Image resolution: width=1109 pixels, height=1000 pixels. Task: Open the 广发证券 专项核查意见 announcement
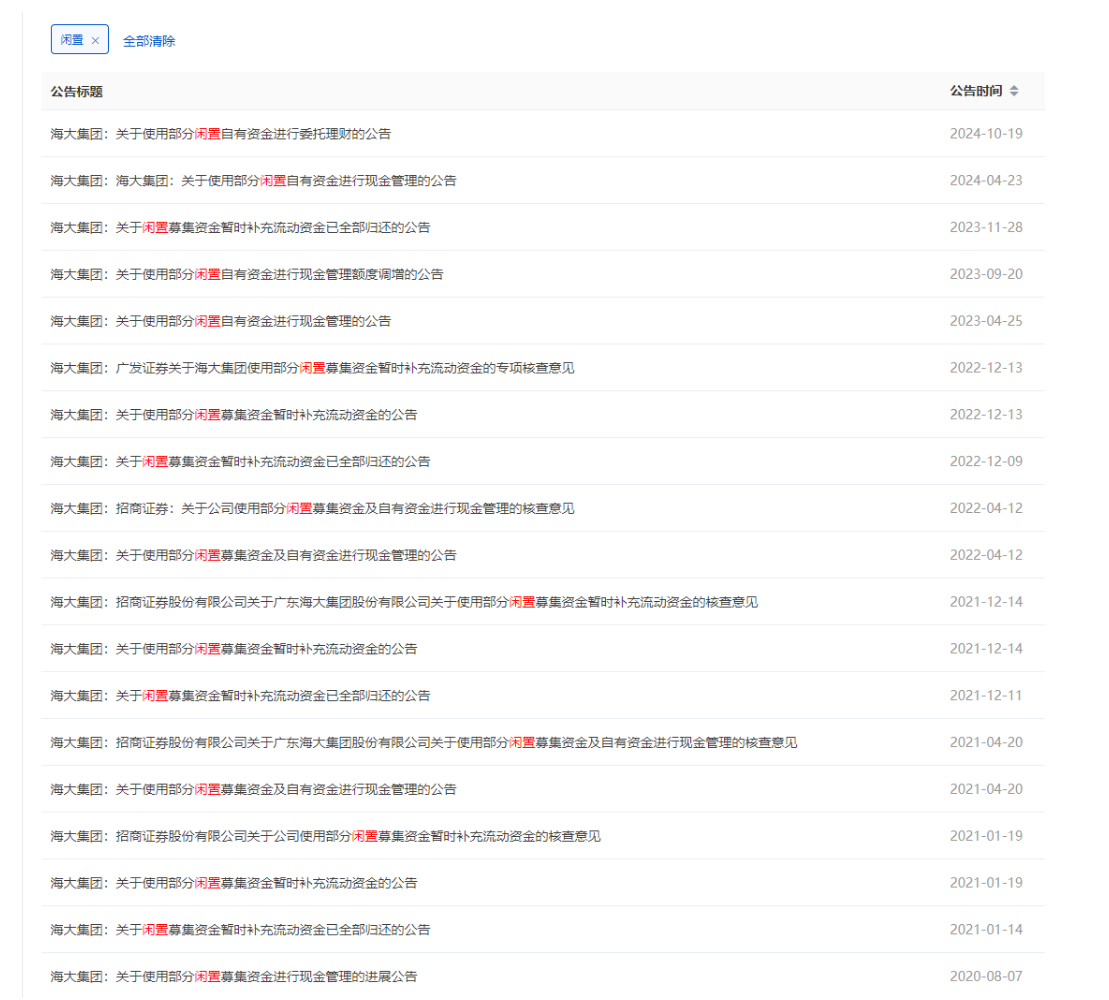click(x=313, y=368)
